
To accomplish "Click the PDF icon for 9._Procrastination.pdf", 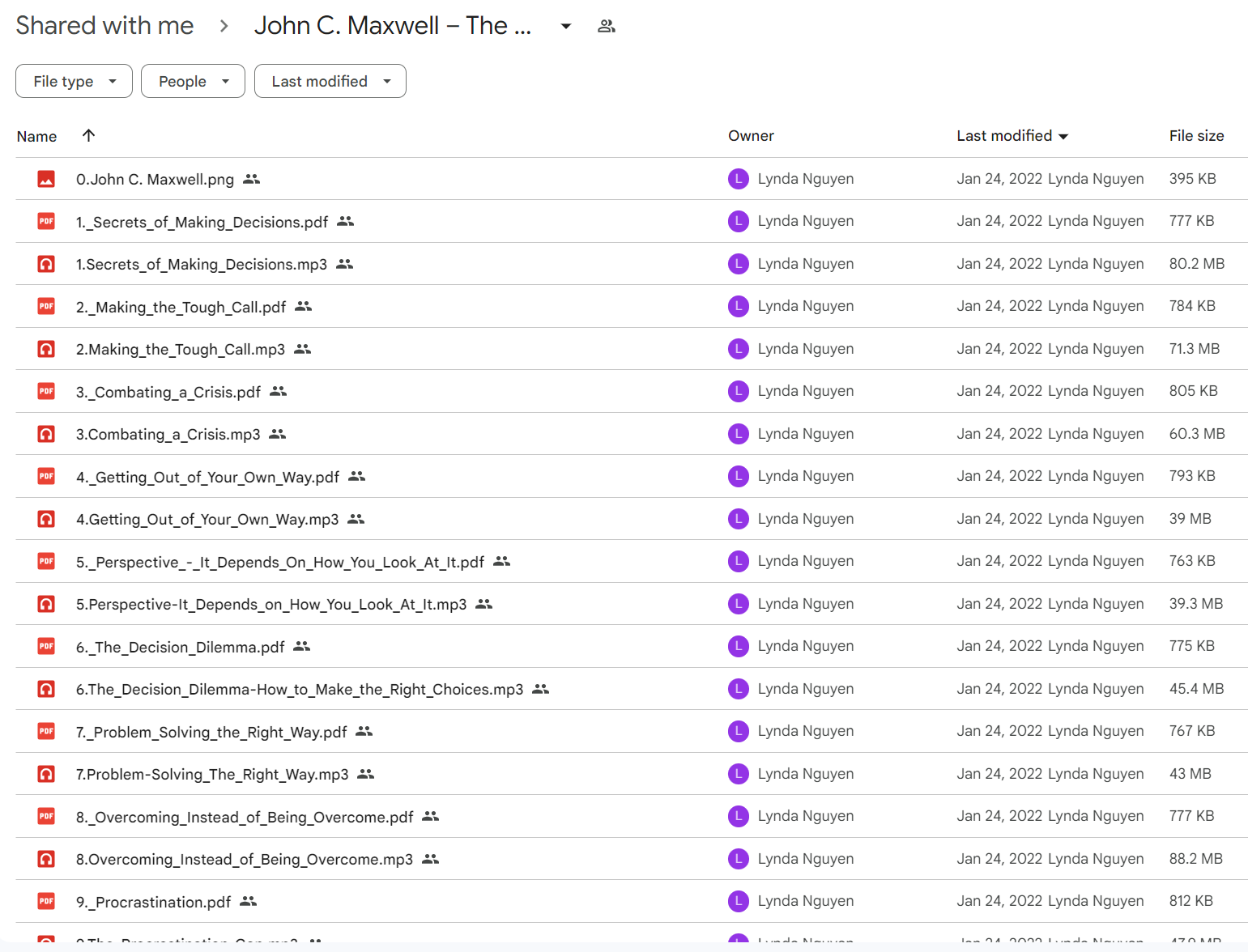I will pyautogui.click(x=46, y=901).
